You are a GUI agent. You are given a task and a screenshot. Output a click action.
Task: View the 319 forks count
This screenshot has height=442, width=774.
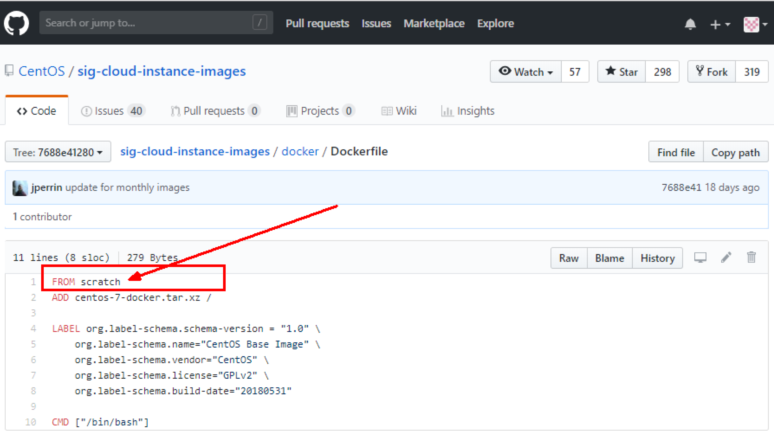(x=752, y=72)
